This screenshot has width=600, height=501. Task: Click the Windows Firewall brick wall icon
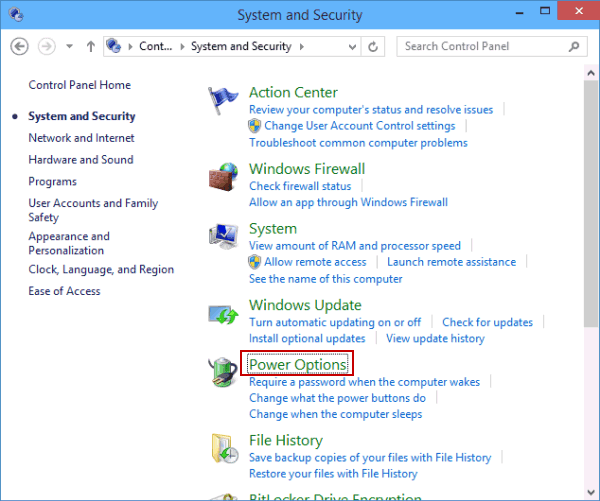point(223,178)
